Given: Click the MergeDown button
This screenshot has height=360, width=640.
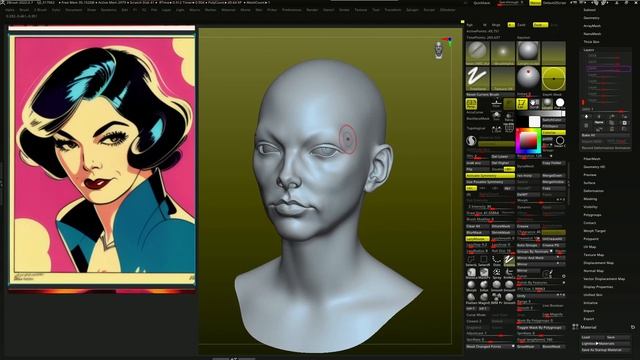Looking at the screenshot, I should pyautogui.click(x=553, y=176).
